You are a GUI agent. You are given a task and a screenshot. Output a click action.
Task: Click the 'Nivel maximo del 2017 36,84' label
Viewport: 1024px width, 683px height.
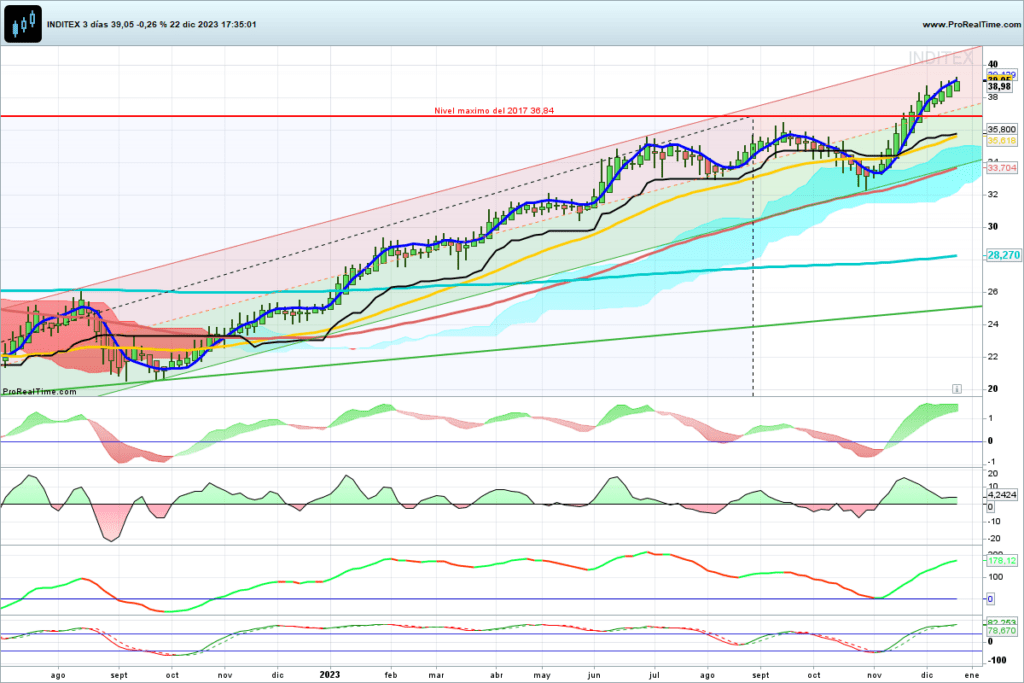[x=494, y=110]
